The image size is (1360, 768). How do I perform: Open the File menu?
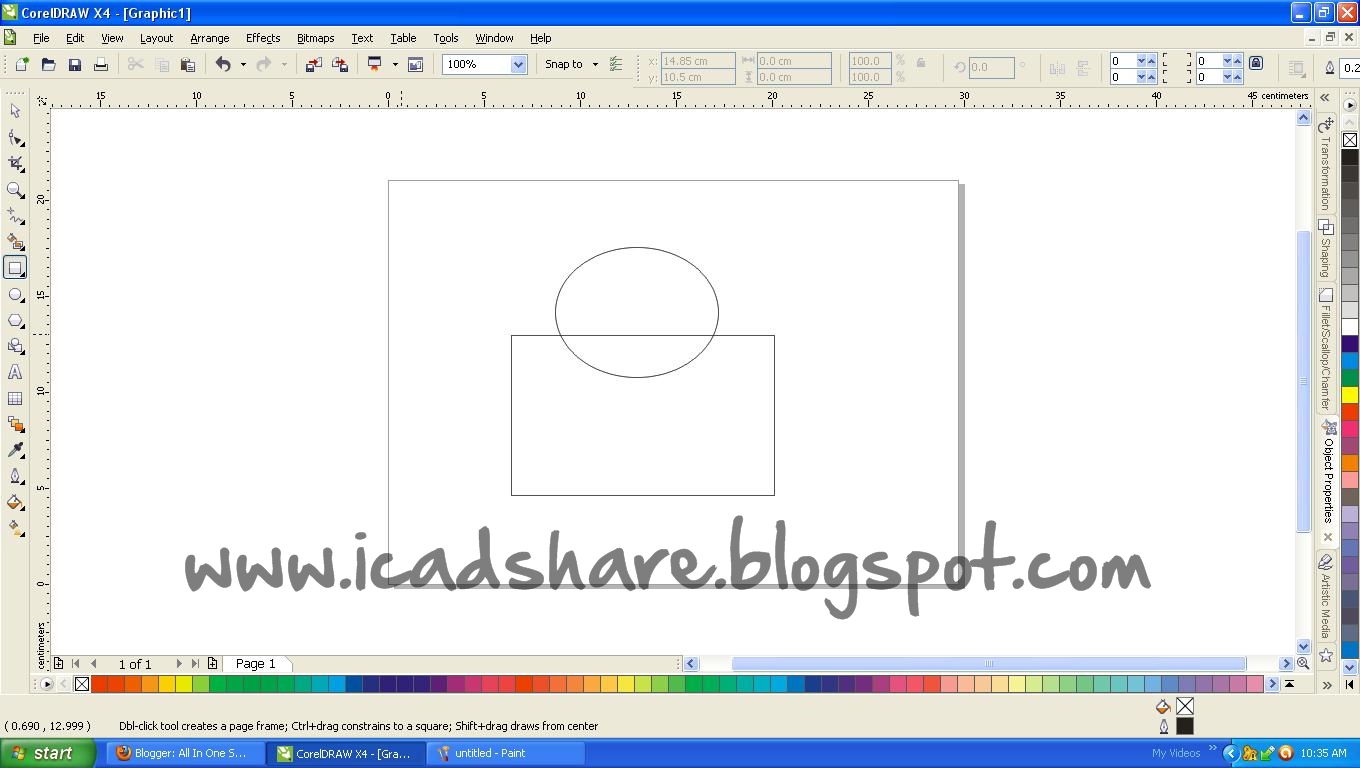(x=41, y=38)
